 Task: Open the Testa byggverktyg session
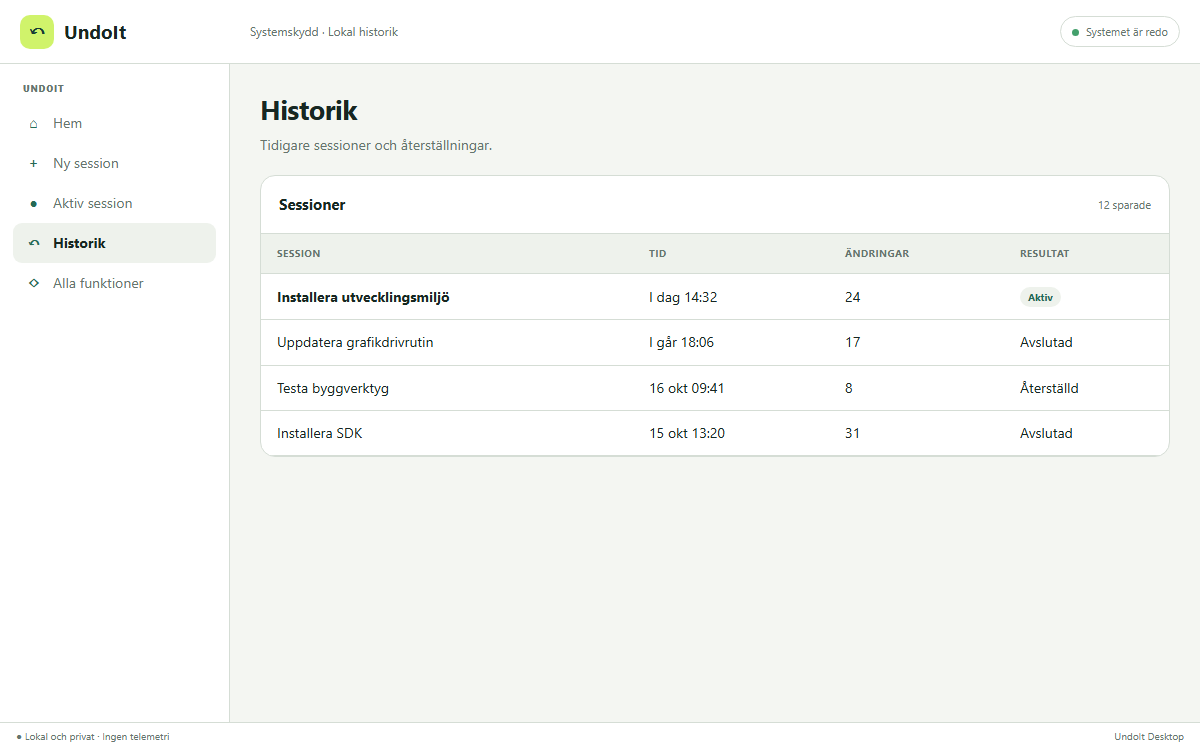click(x=714, y=388)
